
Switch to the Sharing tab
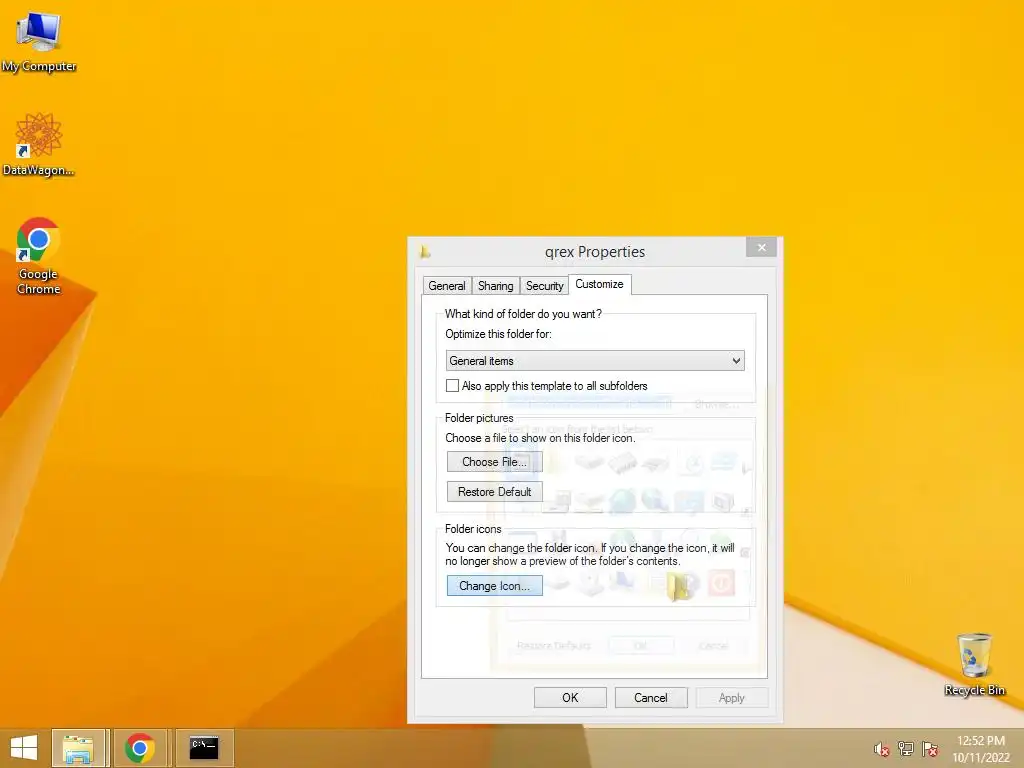(496, 286)
